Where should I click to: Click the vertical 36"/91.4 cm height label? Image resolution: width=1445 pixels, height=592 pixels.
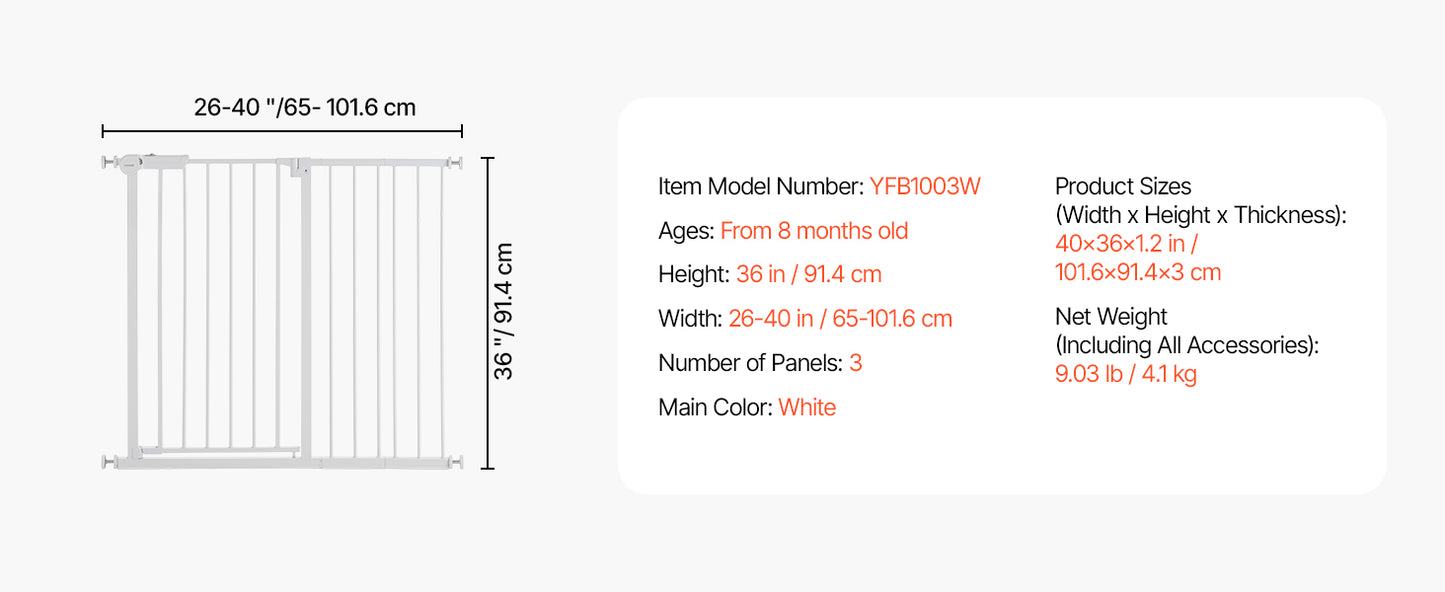pyautogui.click(x=504, y=312)
